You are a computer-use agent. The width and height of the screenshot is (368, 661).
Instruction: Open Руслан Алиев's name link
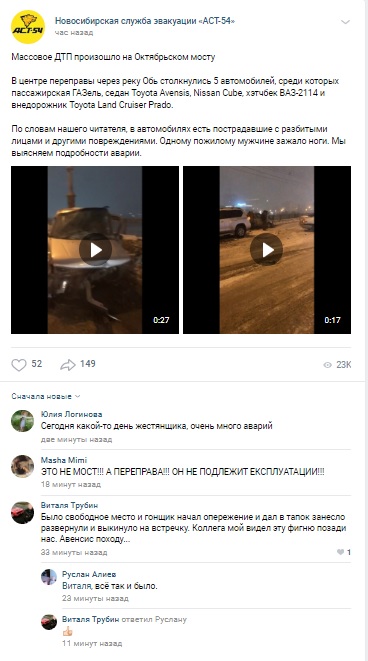89,574
